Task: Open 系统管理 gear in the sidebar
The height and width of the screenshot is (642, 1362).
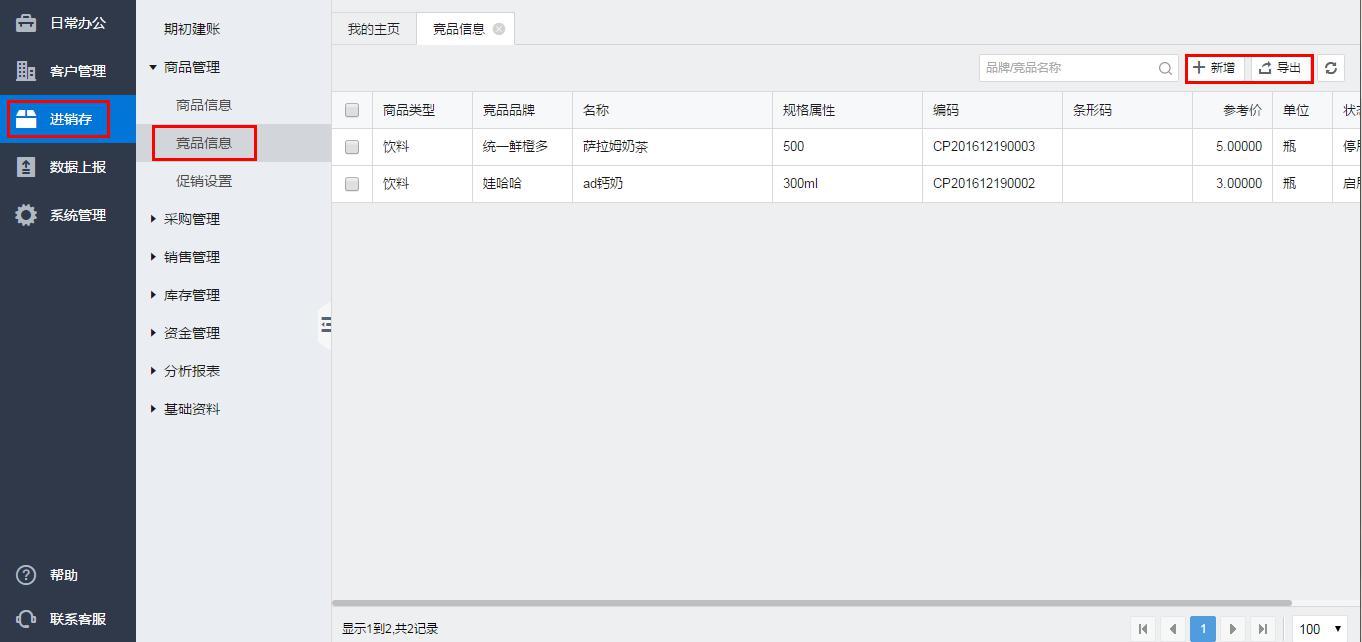Action: tap(27, 215)
